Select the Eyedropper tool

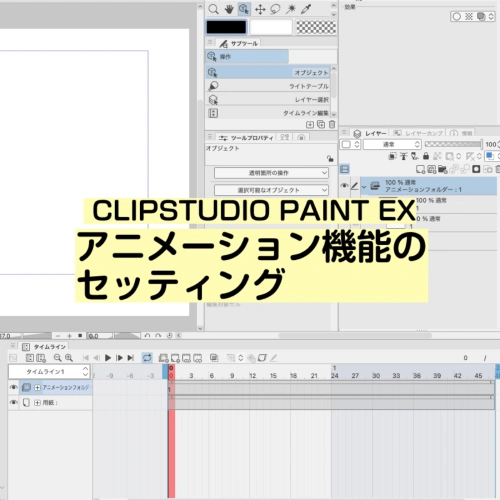click(x=306, y=9)
